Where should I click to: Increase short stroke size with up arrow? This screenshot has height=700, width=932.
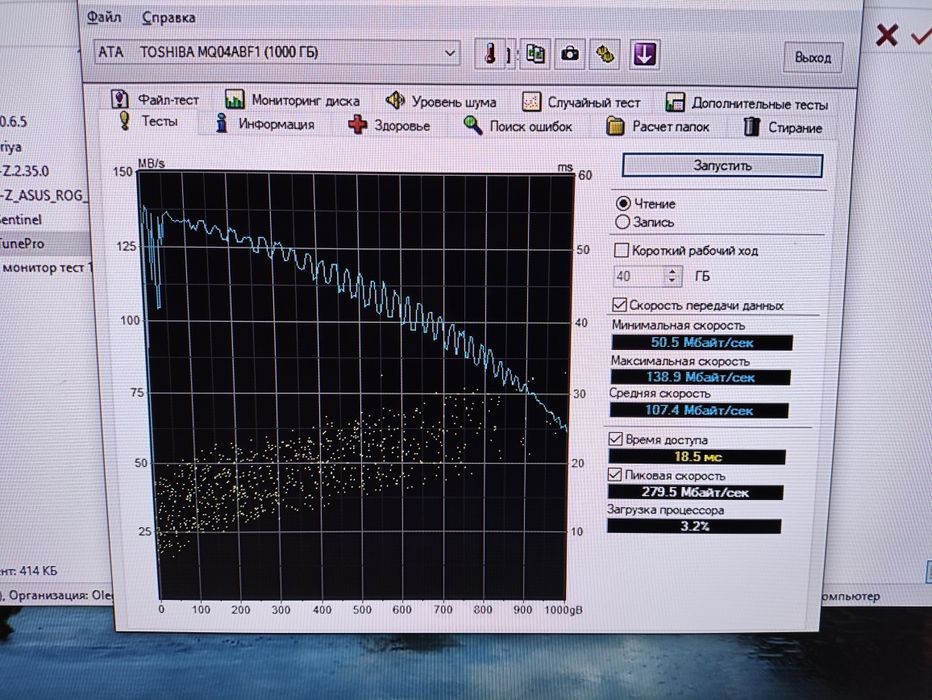672,271
